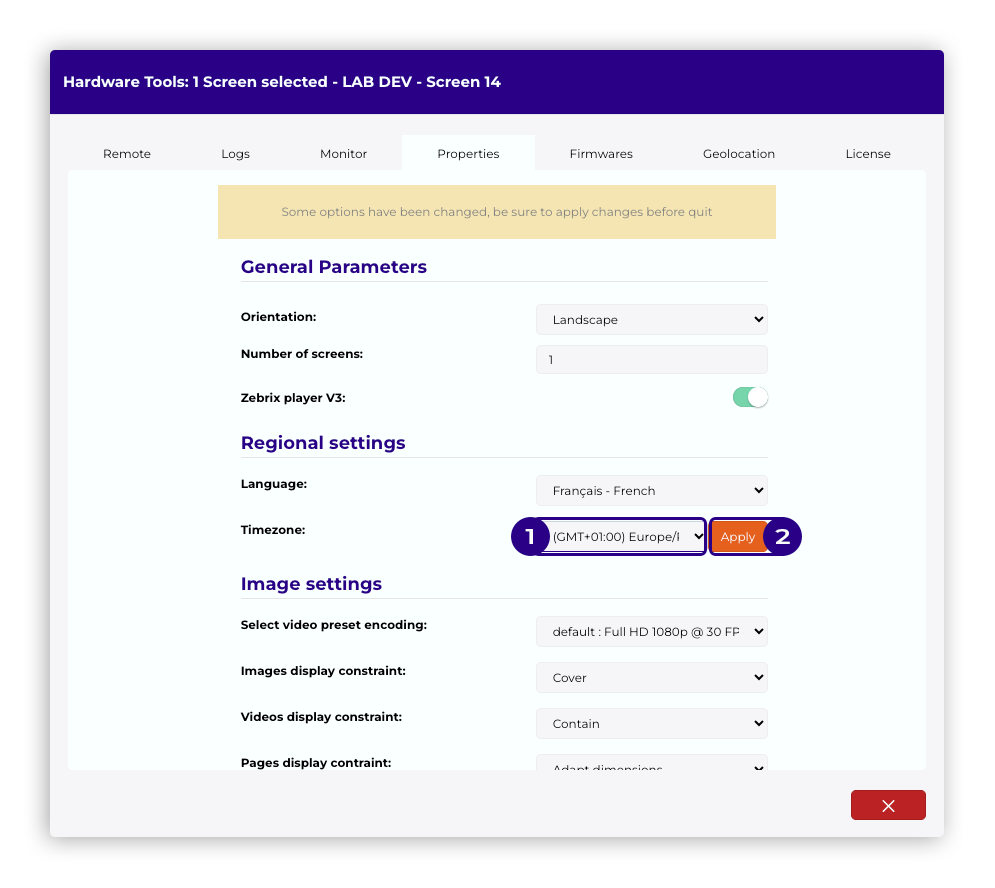Open the License tab

(x=867, y=154)
